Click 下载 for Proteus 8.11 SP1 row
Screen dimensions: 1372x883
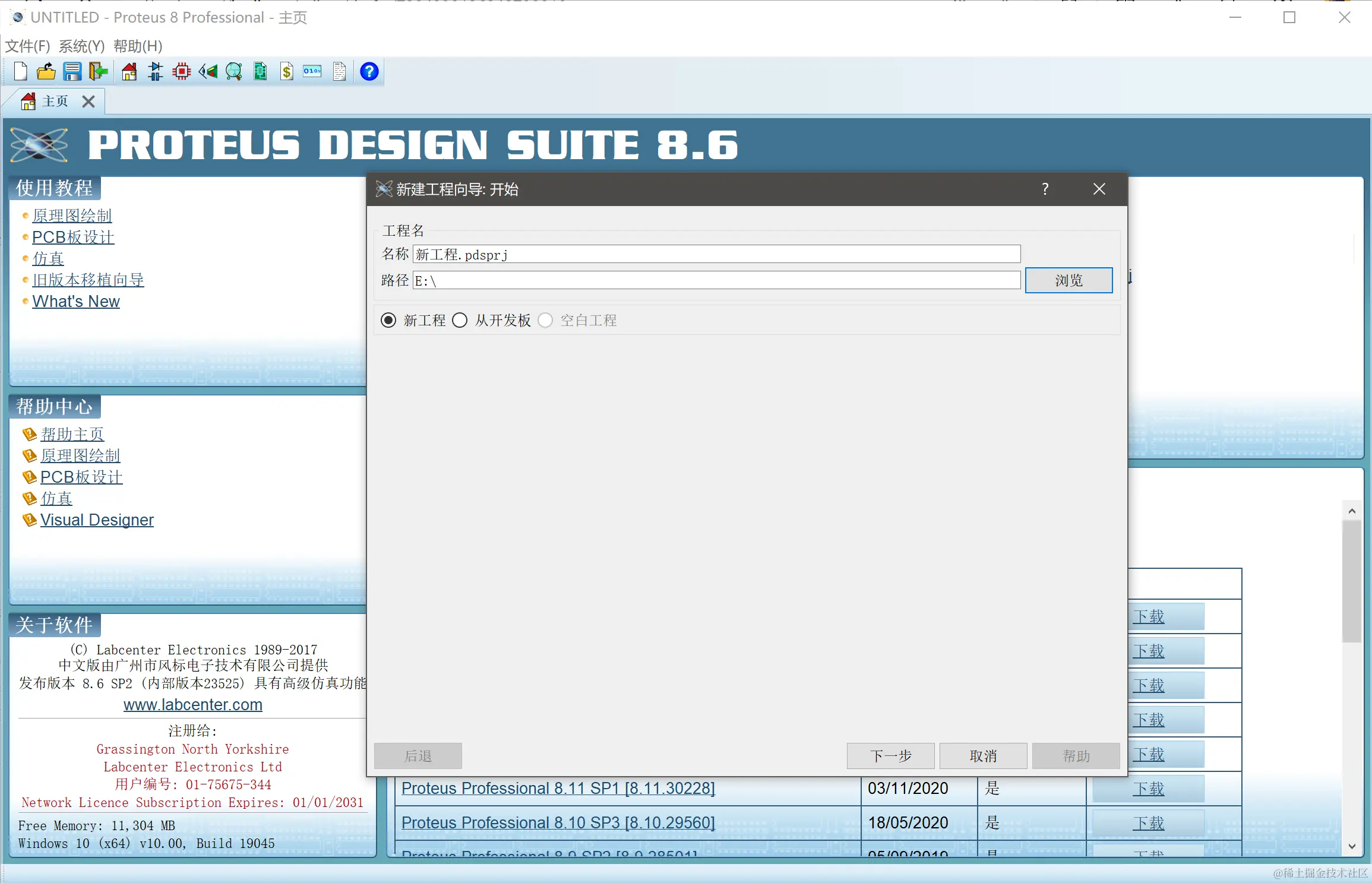[1148, 789]
